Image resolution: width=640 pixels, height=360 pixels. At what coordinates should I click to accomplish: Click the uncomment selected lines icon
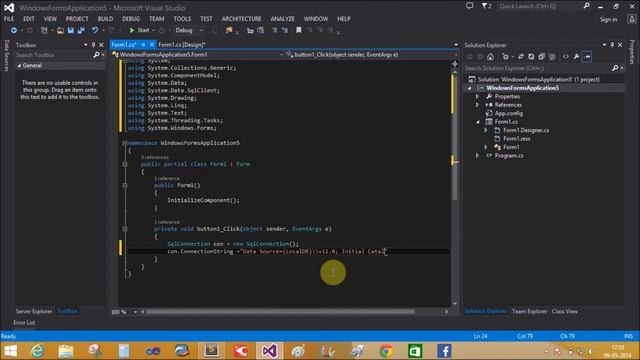(285, 30)
